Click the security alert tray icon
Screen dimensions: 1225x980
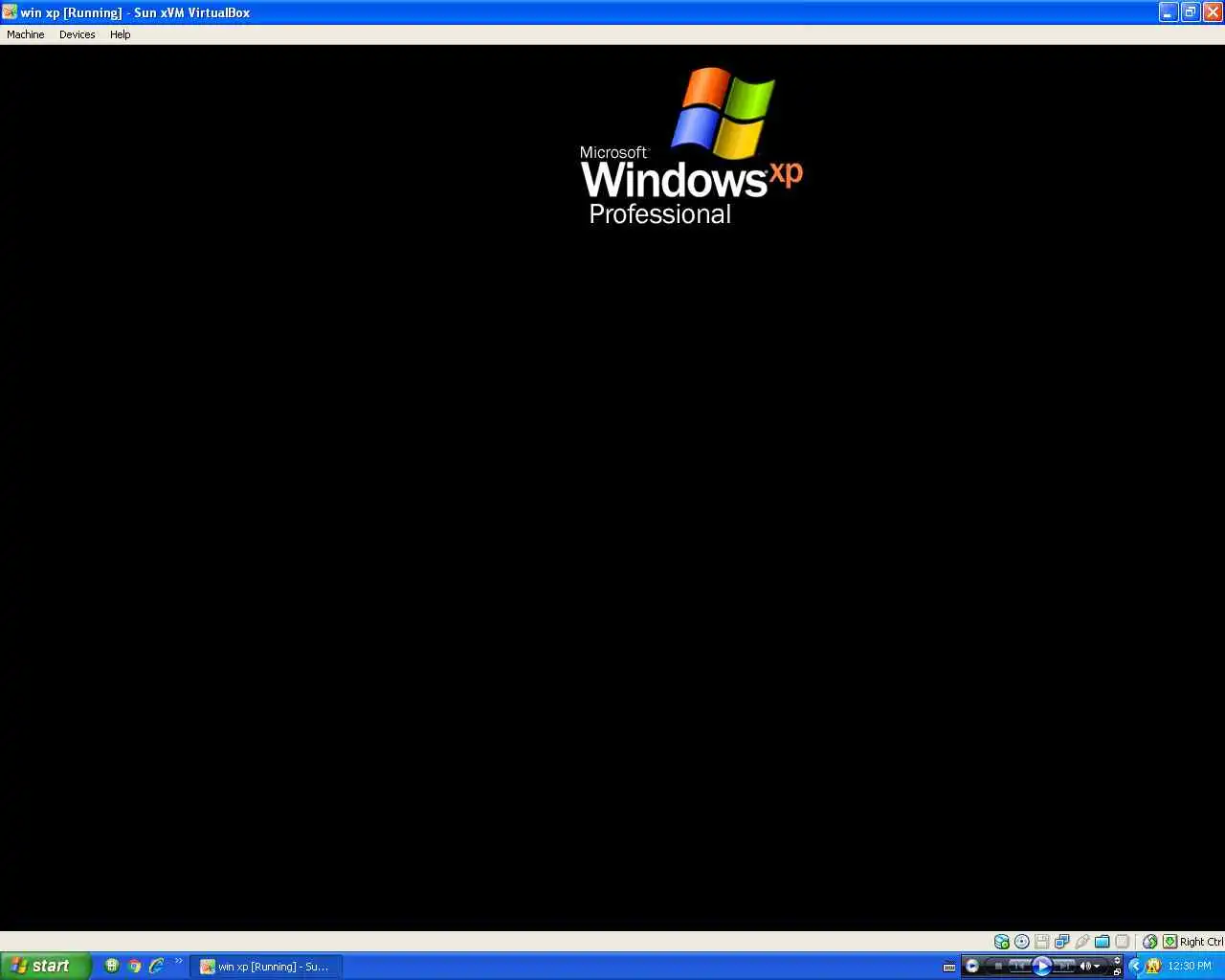point(1153,966)
